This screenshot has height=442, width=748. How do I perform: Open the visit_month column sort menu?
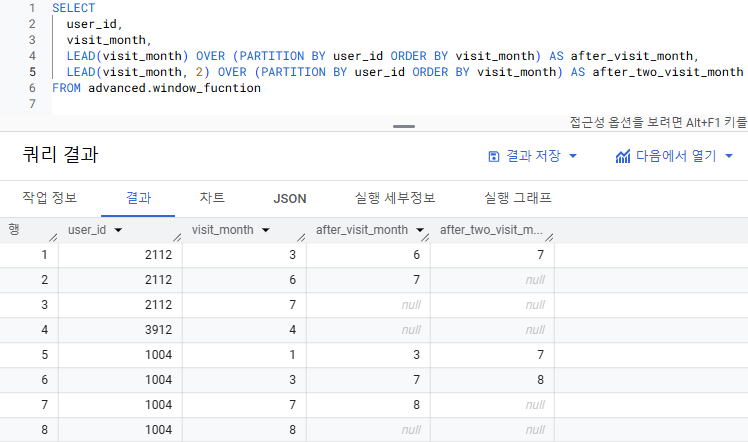point(266,230)
